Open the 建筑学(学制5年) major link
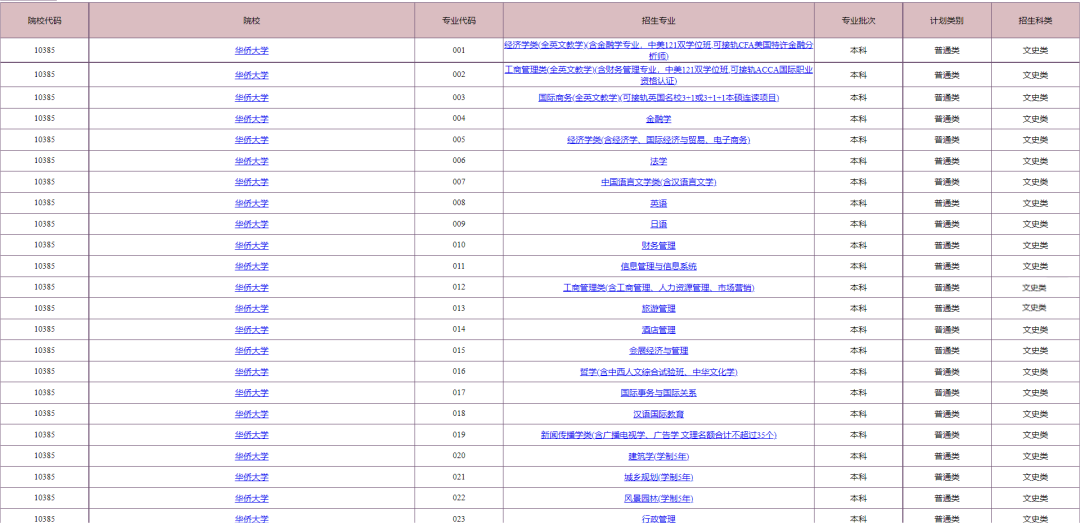Screen dimensions: 1080x523 click(x=658, y=456)
